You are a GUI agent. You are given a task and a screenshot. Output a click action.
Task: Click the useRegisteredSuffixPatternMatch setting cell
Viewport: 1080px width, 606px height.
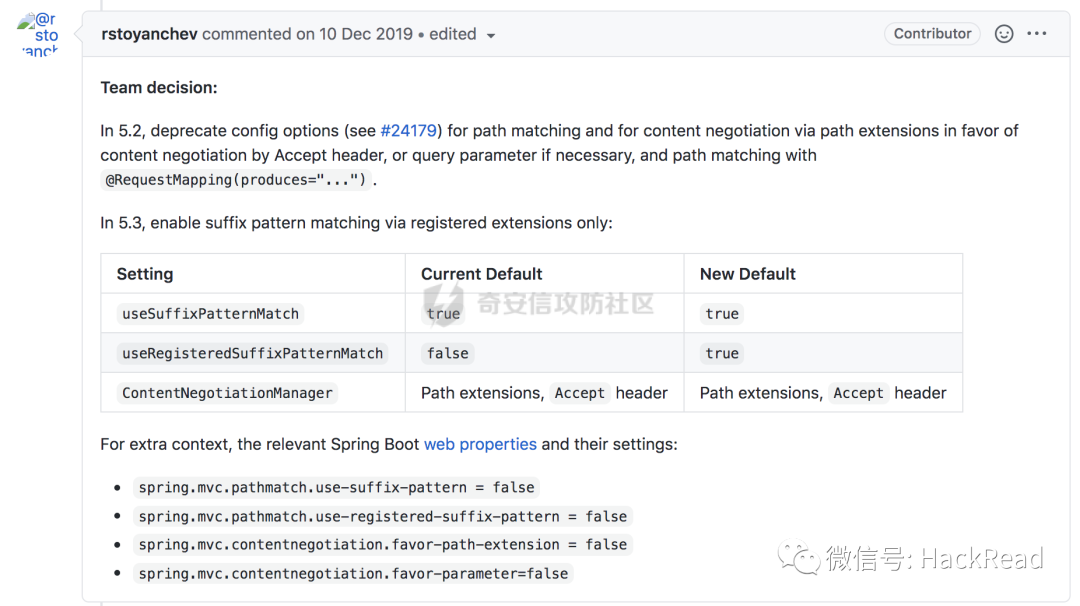pos(252,353)
